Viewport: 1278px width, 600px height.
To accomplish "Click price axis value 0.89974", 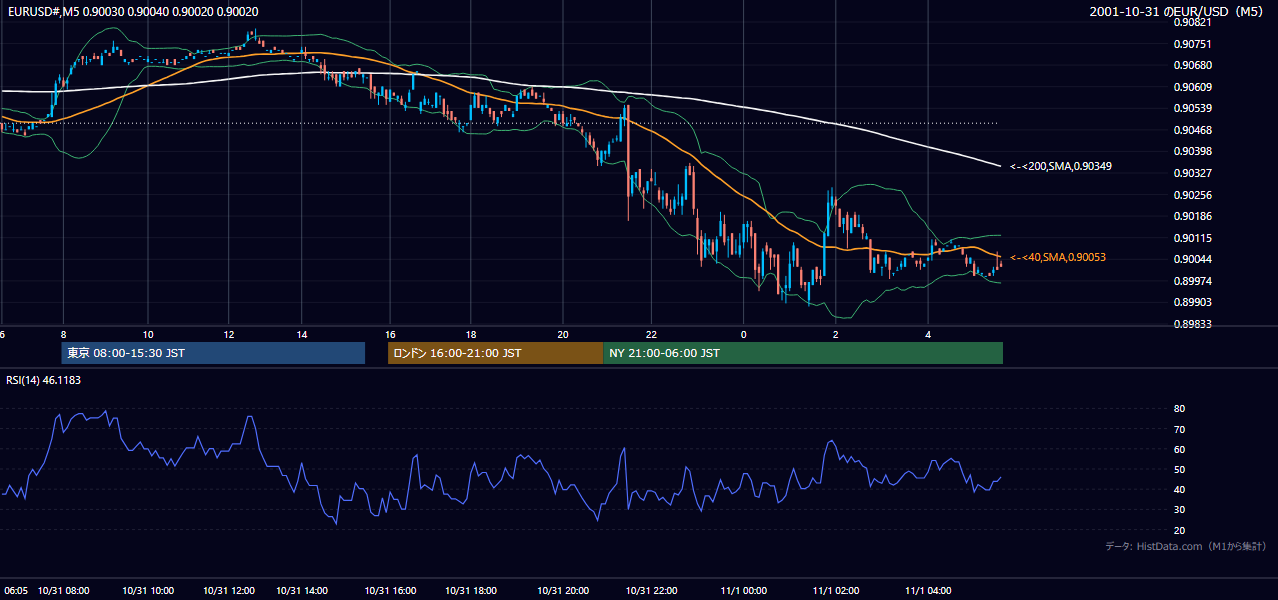I will tap(1193, 281).
